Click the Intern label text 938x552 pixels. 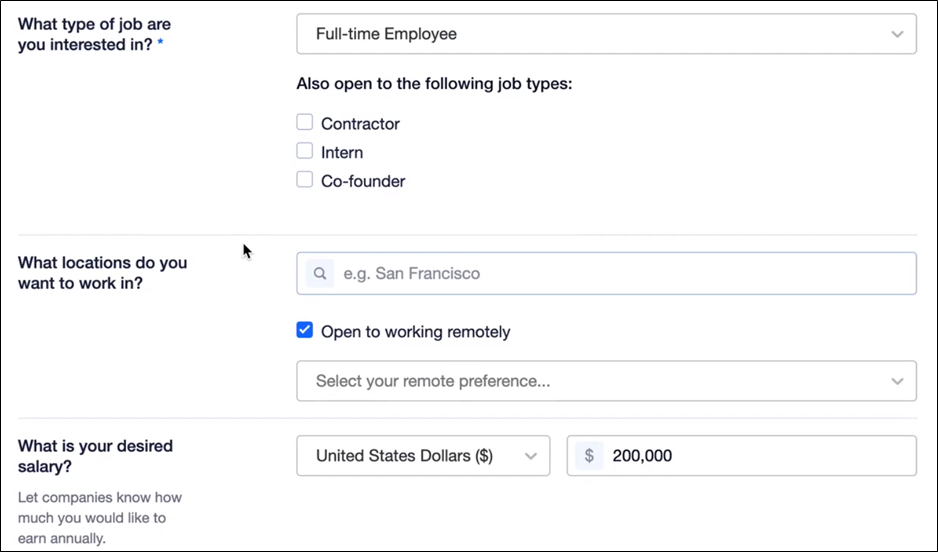pos(342,153)
